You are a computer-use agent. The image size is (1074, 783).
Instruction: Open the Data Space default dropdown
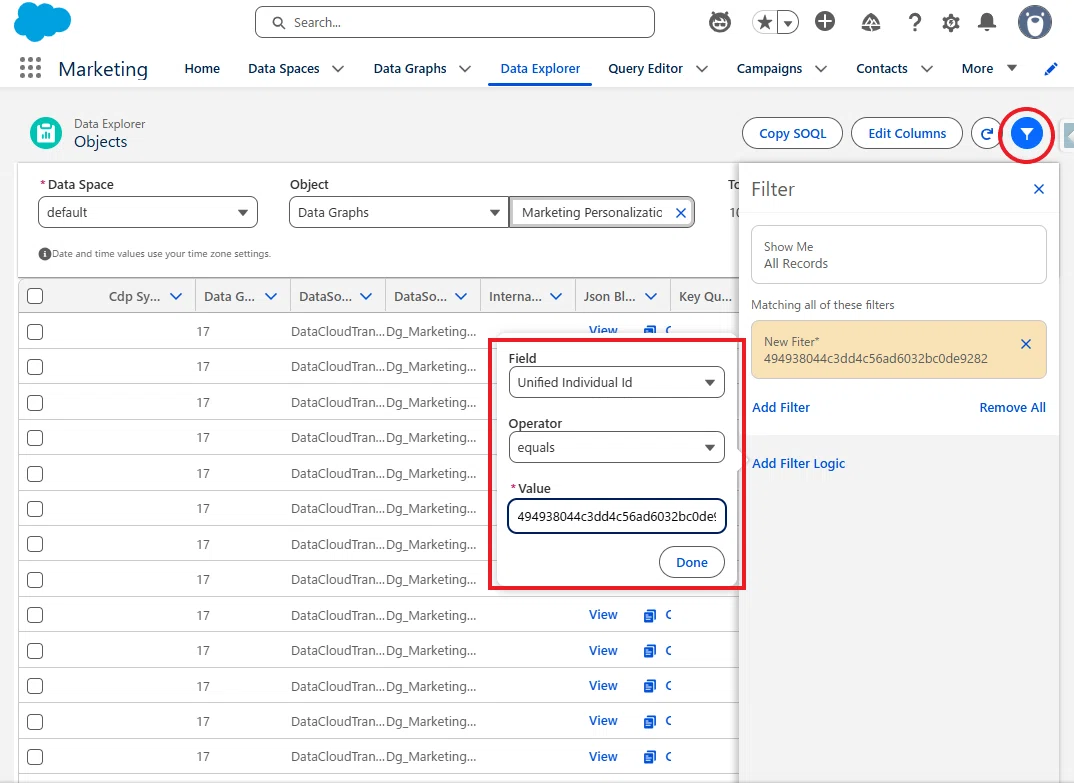coord(148,212)
